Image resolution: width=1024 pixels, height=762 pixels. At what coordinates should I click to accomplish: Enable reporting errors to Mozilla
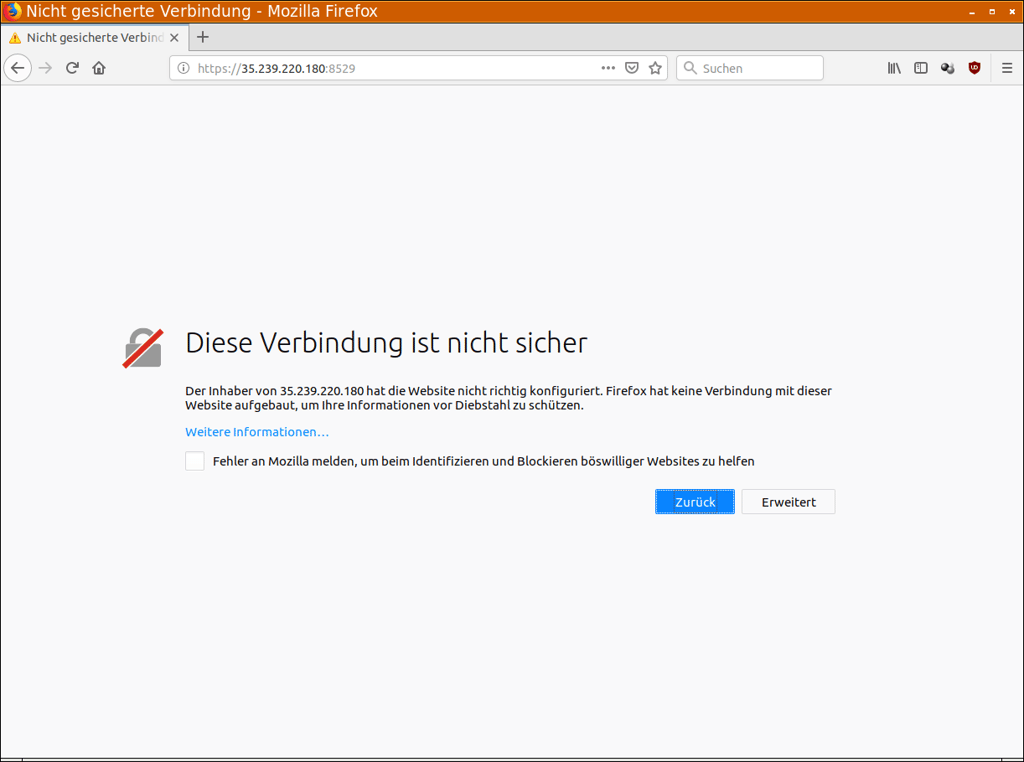[194, 460]
